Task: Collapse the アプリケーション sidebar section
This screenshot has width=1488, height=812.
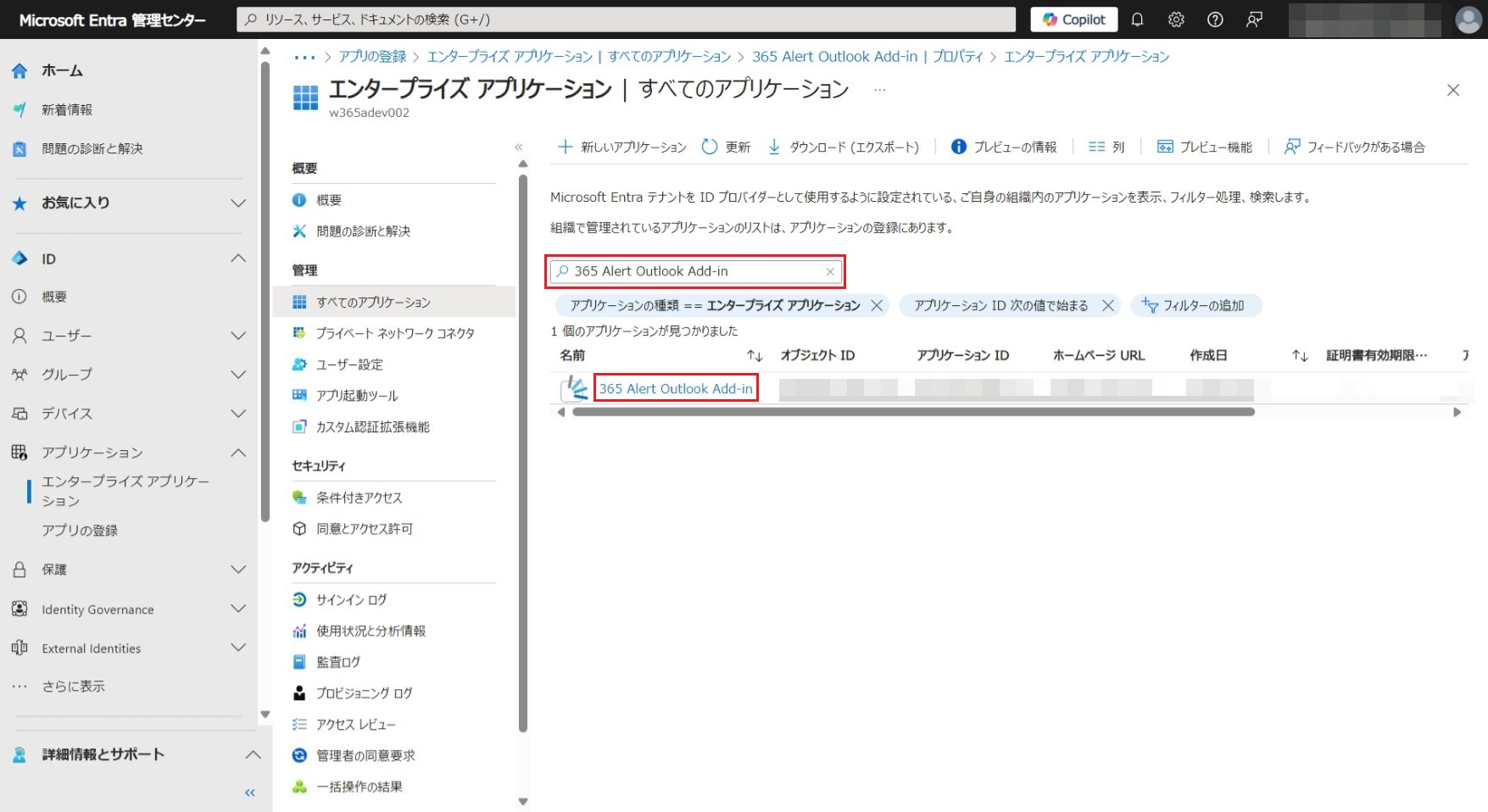Action: [238, 453]
